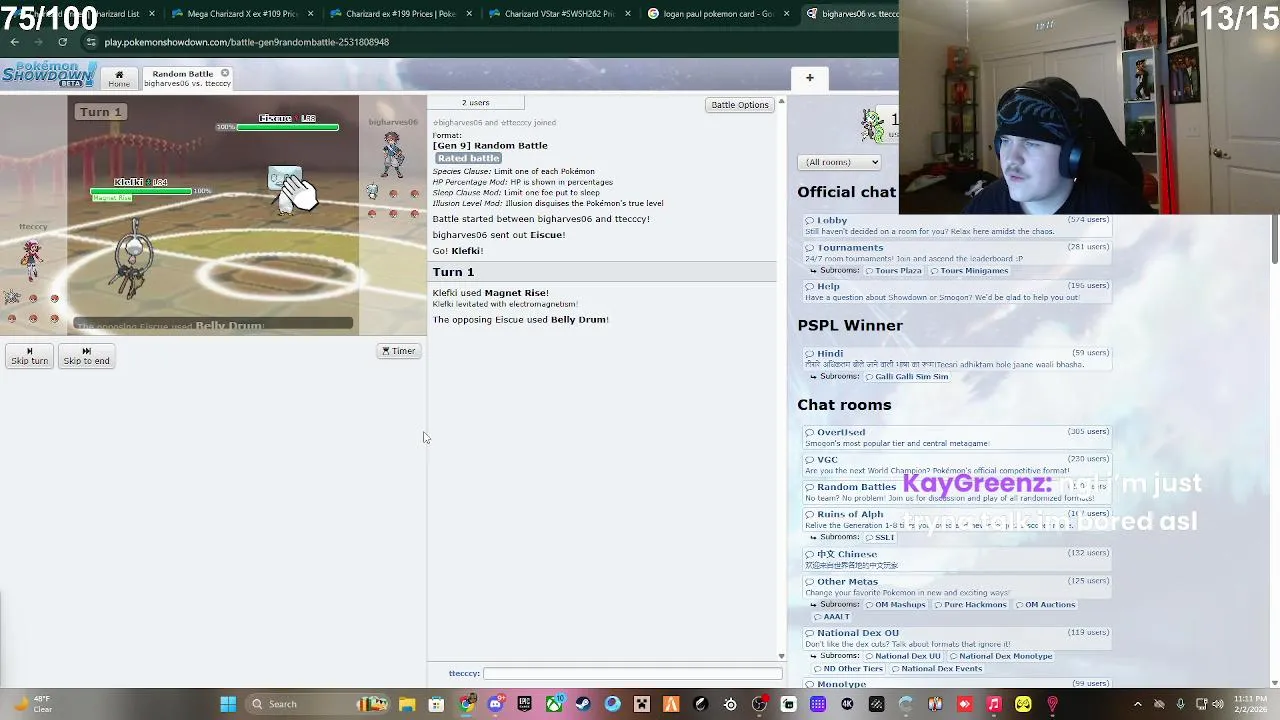Open AAA LT subroom
Viewport: 1280px width, 720px height.
click(x=830, y=617)
